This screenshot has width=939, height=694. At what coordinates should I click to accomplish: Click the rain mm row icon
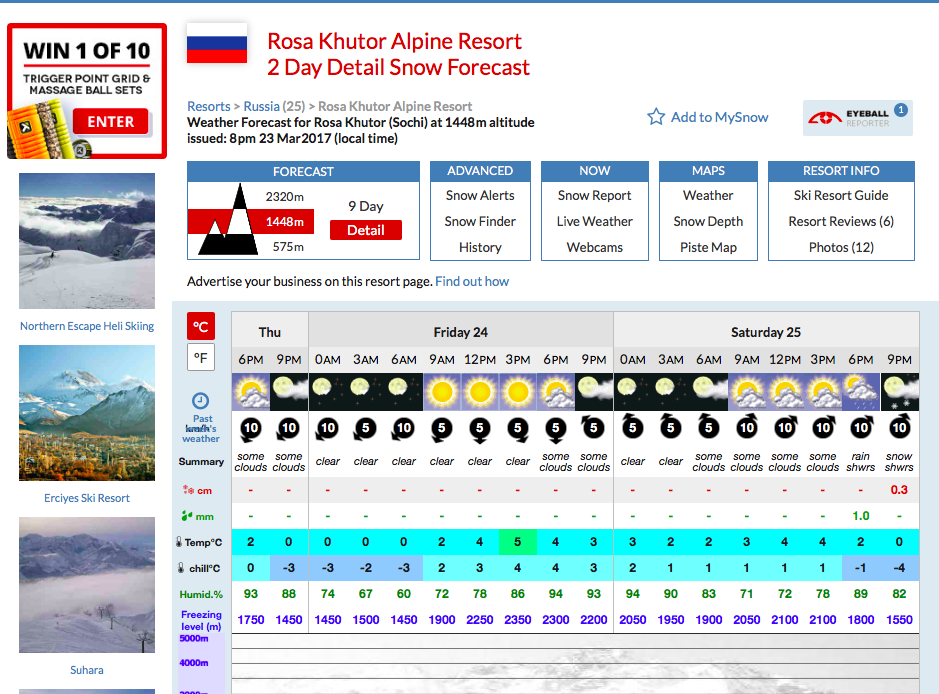coord(187,516)
